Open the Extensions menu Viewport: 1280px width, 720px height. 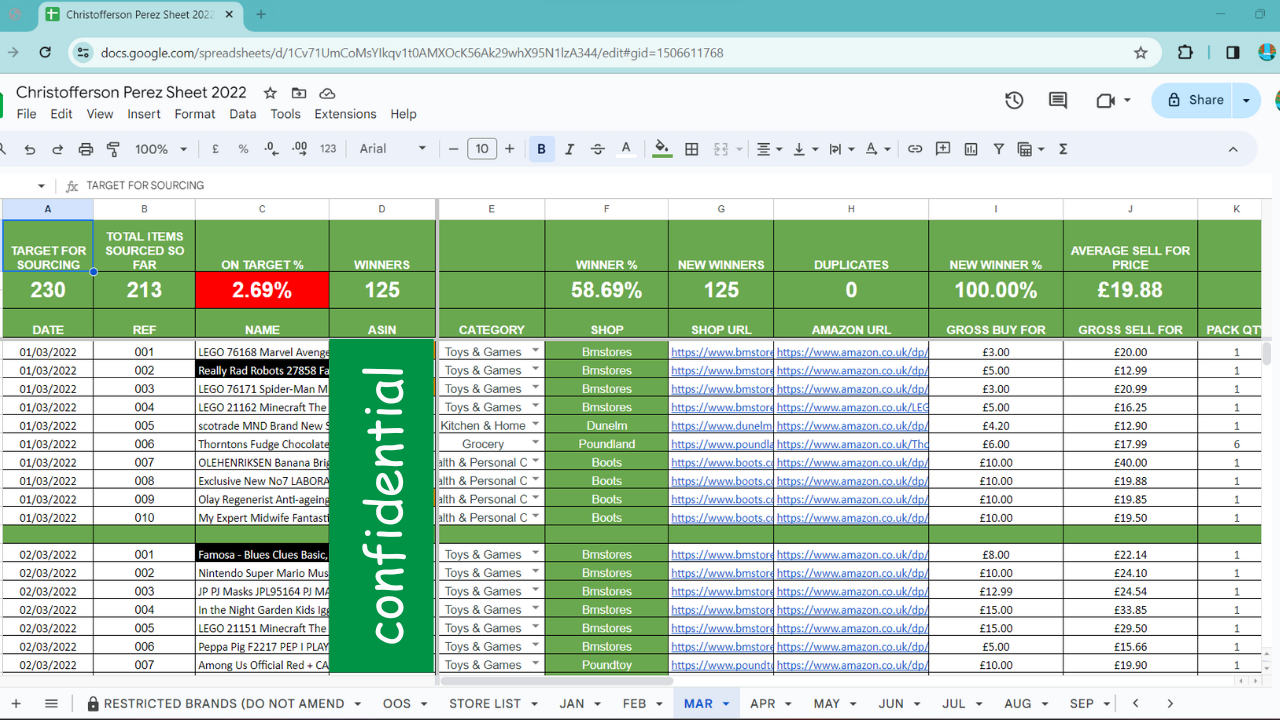345,114
